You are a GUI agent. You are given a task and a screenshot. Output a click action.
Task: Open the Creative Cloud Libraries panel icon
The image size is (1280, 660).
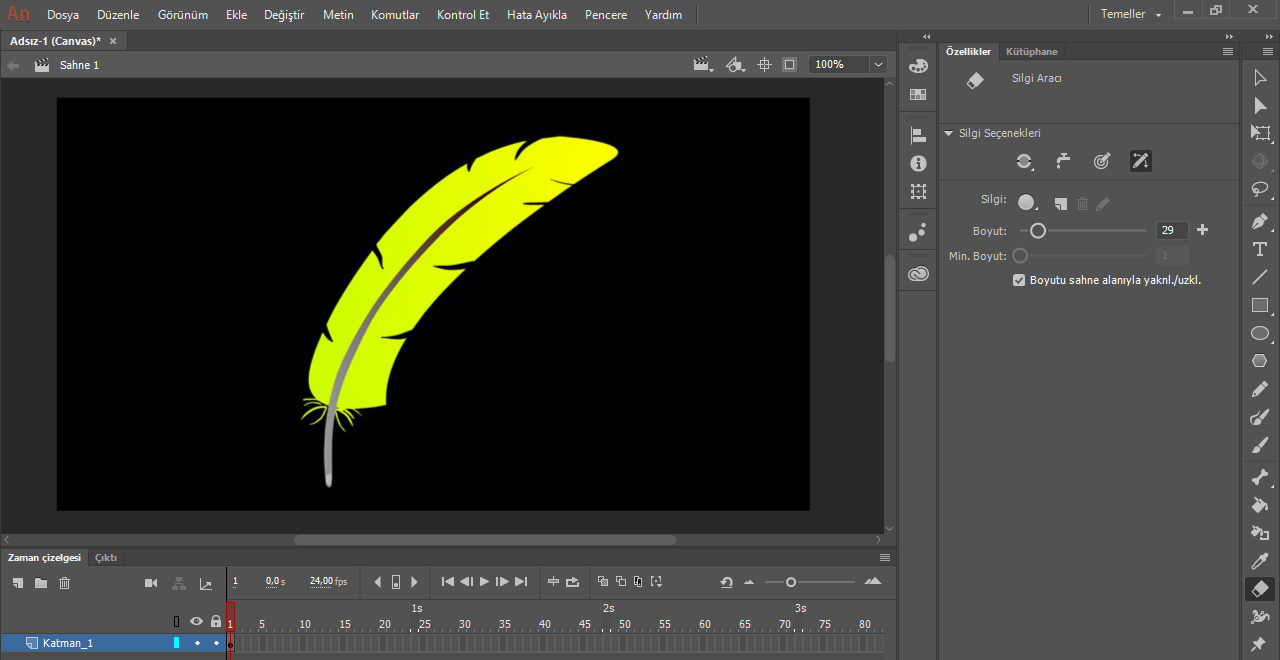pyautogui.click(x=918, y=274)
